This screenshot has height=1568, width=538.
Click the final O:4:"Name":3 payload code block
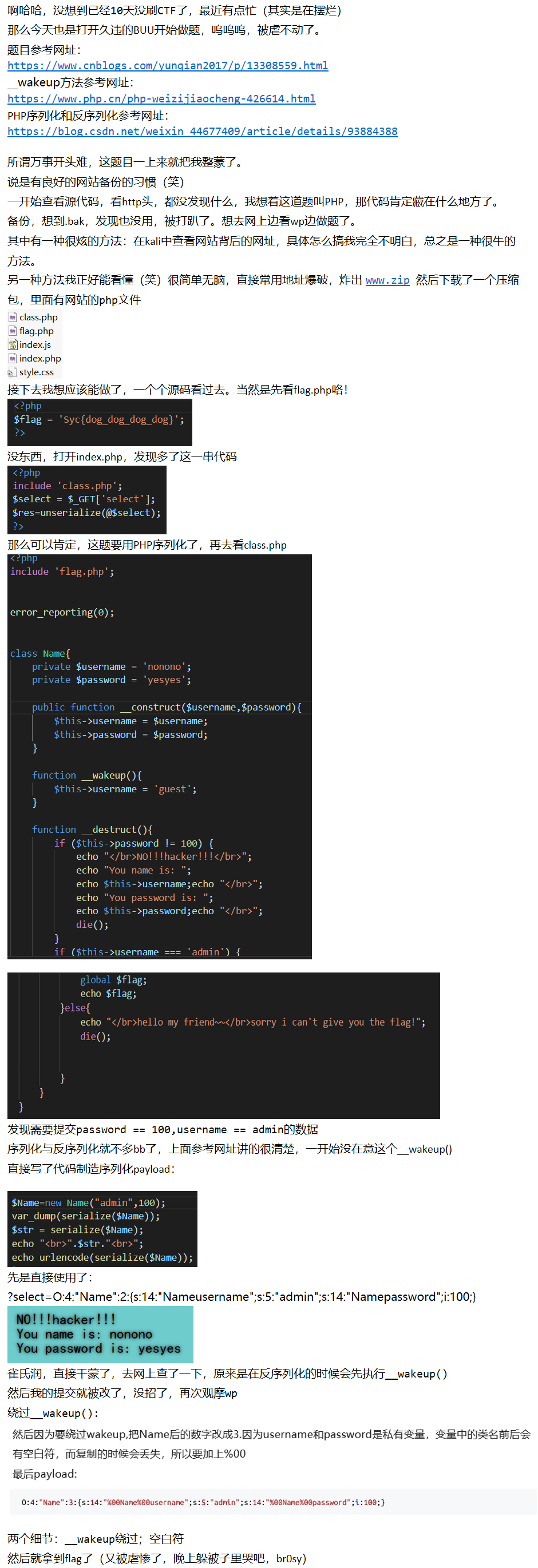coord(274,1502)
